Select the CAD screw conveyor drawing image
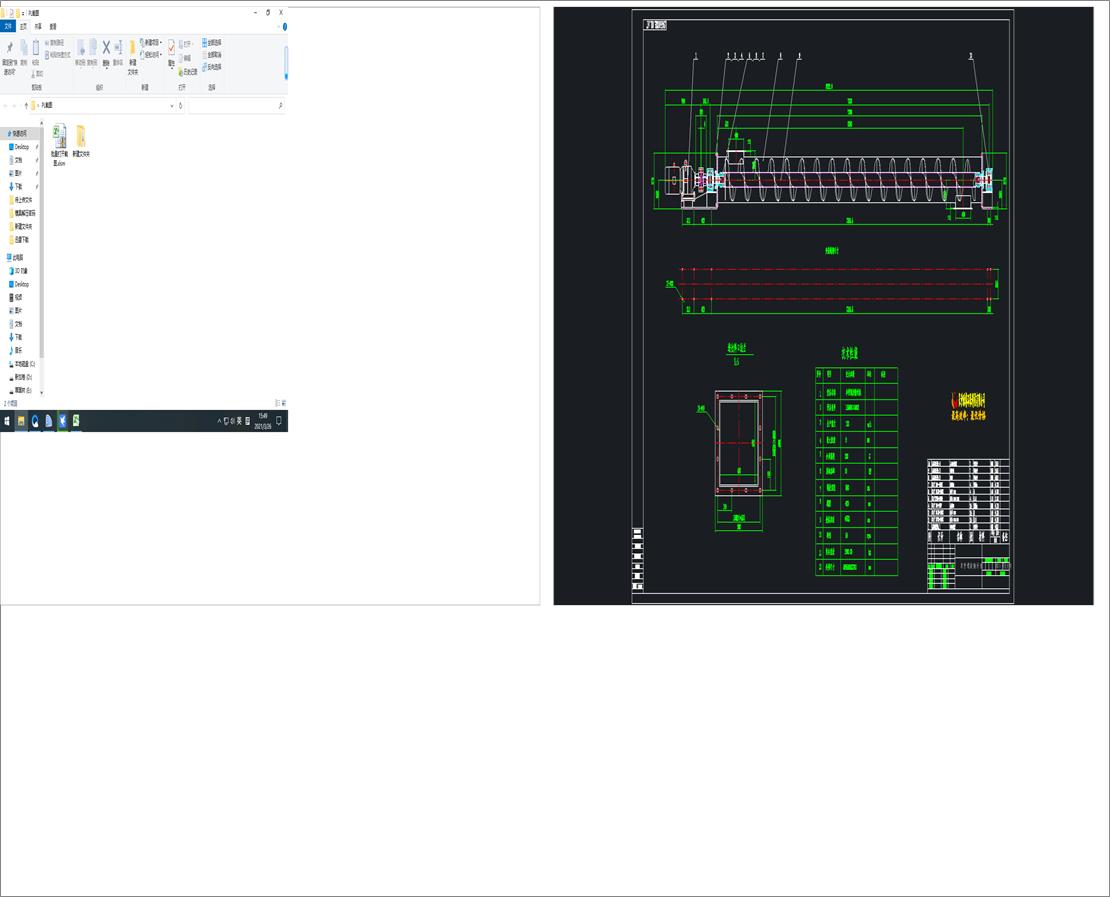The height and width of the screenshot is (897, 1110). 823,306
